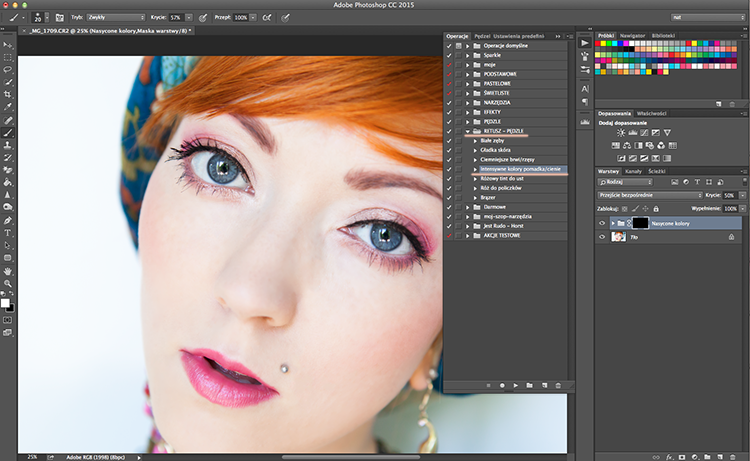Expand the Gładka skóra action
The height and width of the screenshot is (461, 750).
[475, 150]
